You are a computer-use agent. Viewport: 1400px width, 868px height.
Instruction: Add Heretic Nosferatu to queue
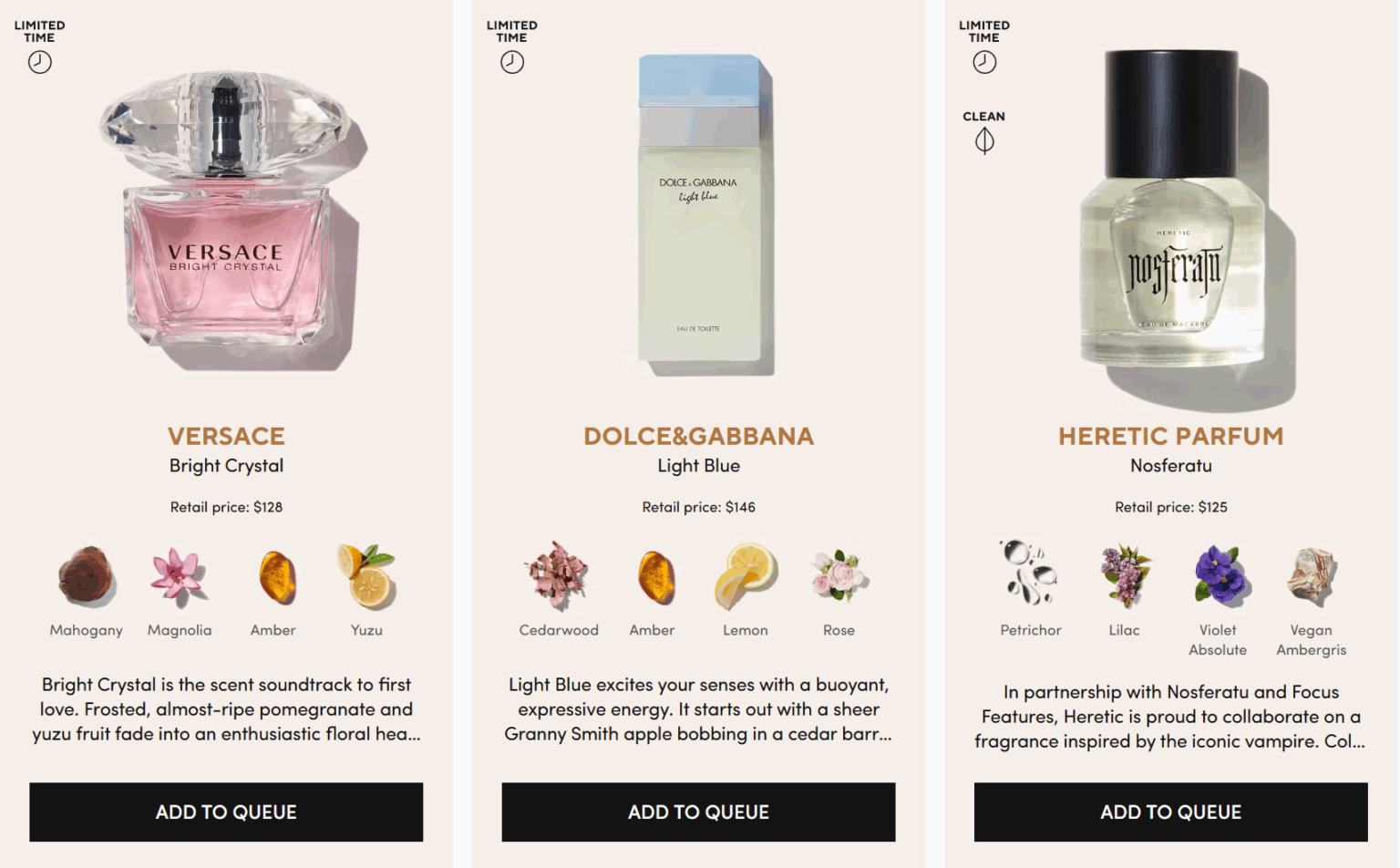coord(1171,811)
